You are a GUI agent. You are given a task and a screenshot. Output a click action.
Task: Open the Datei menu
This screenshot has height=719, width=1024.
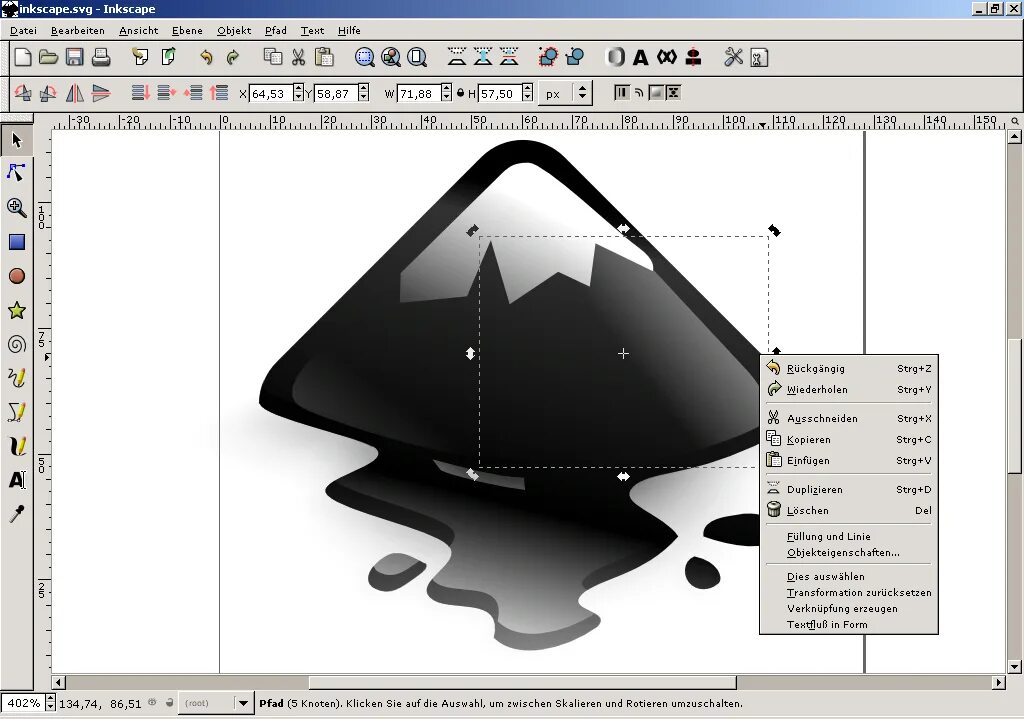[x=24, y=31]
